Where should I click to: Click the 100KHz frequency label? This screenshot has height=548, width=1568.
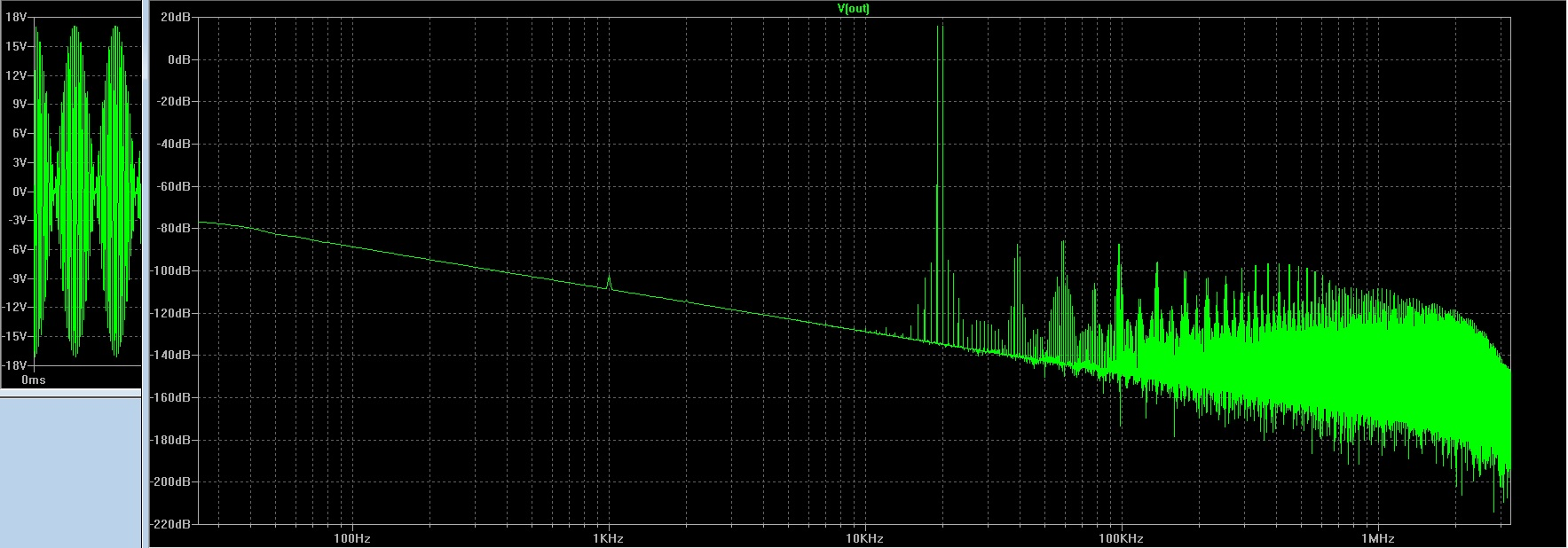coord(1120,538)
